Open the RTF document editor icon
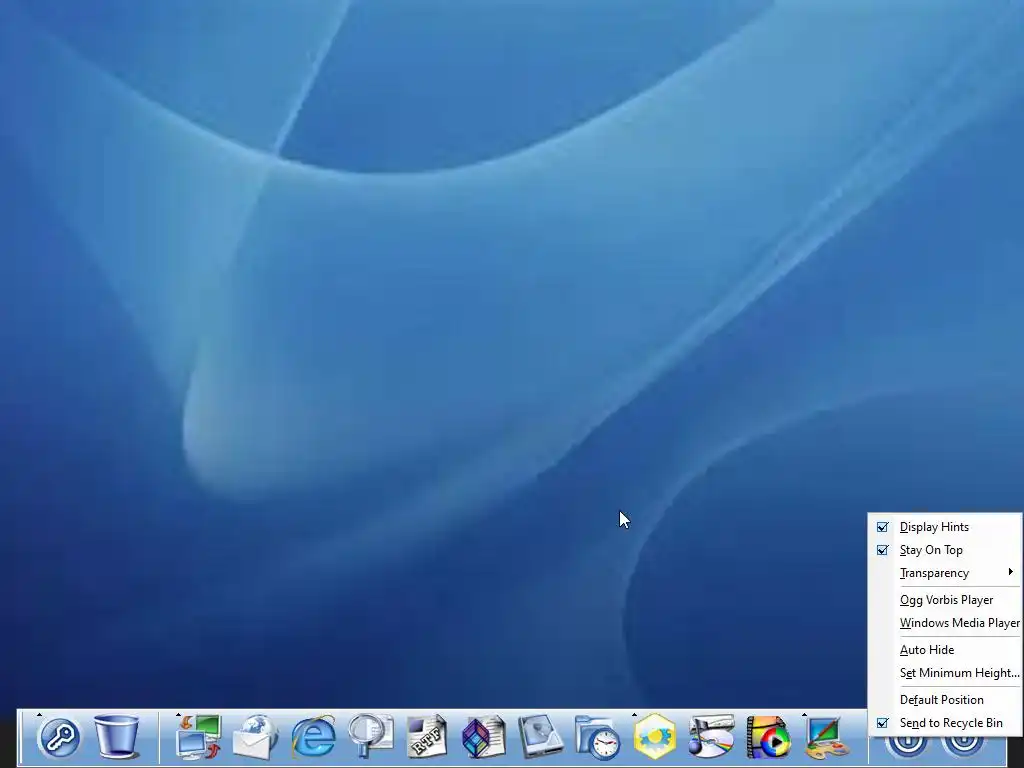This screenshot has width=1024, height=768. [x=427, y=737]
